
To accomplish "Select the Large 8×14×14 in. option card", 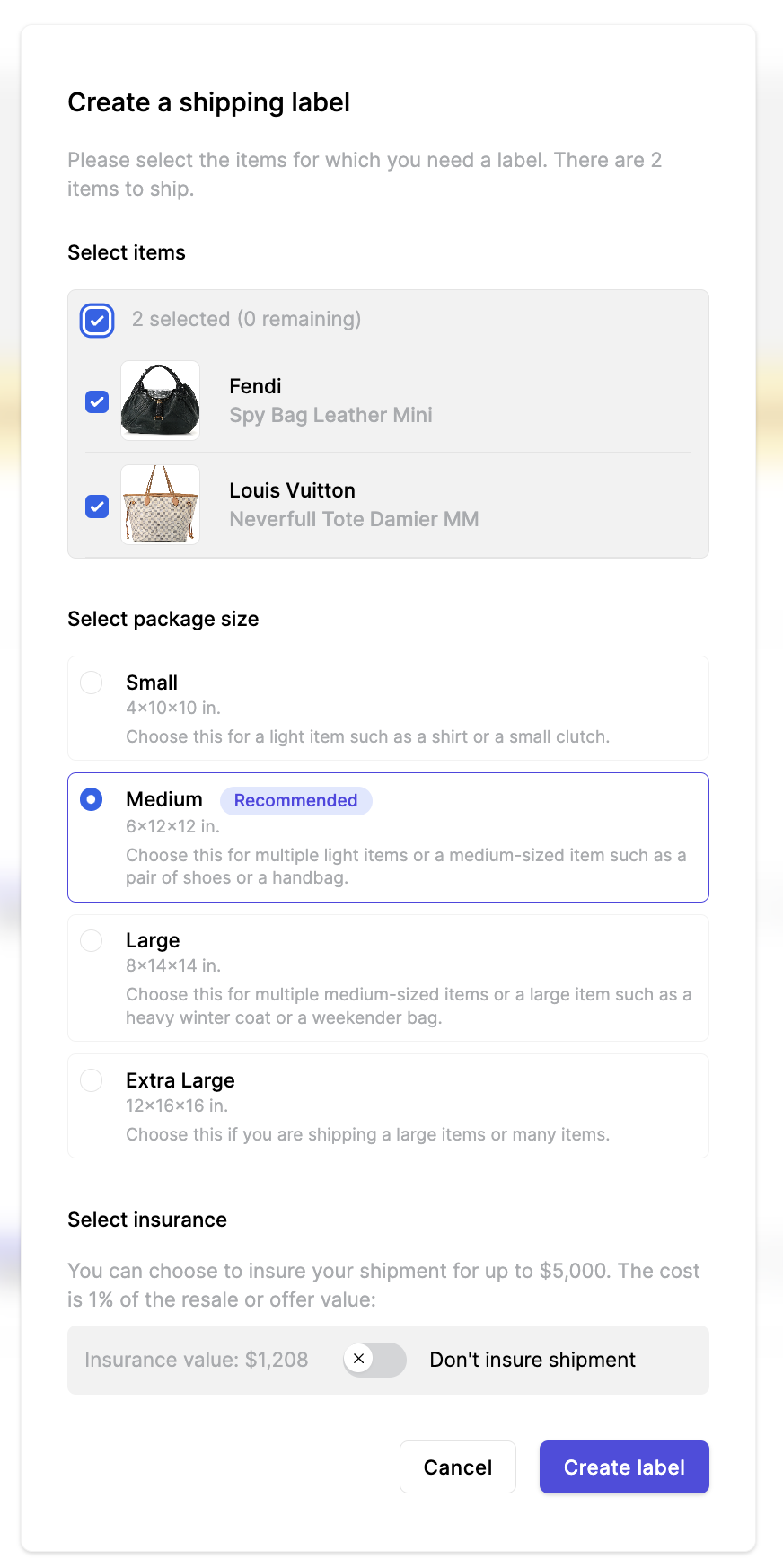I will click(388, 978).
